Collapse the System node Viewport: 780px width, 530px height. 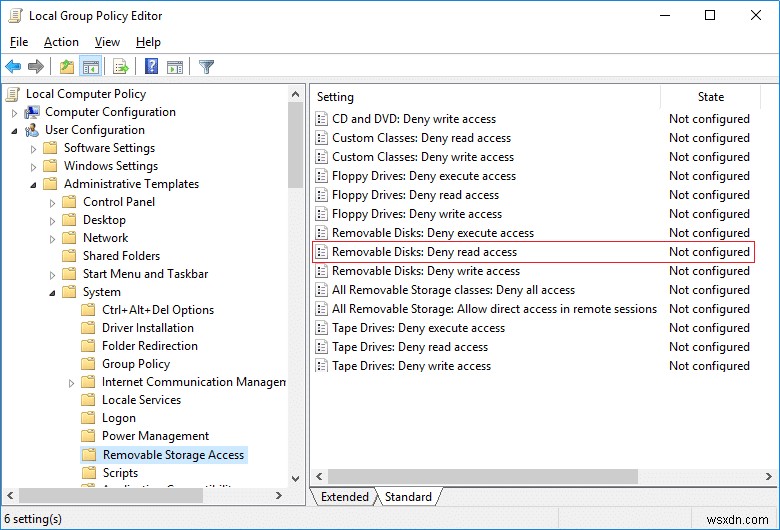click(x=52, y=293)
